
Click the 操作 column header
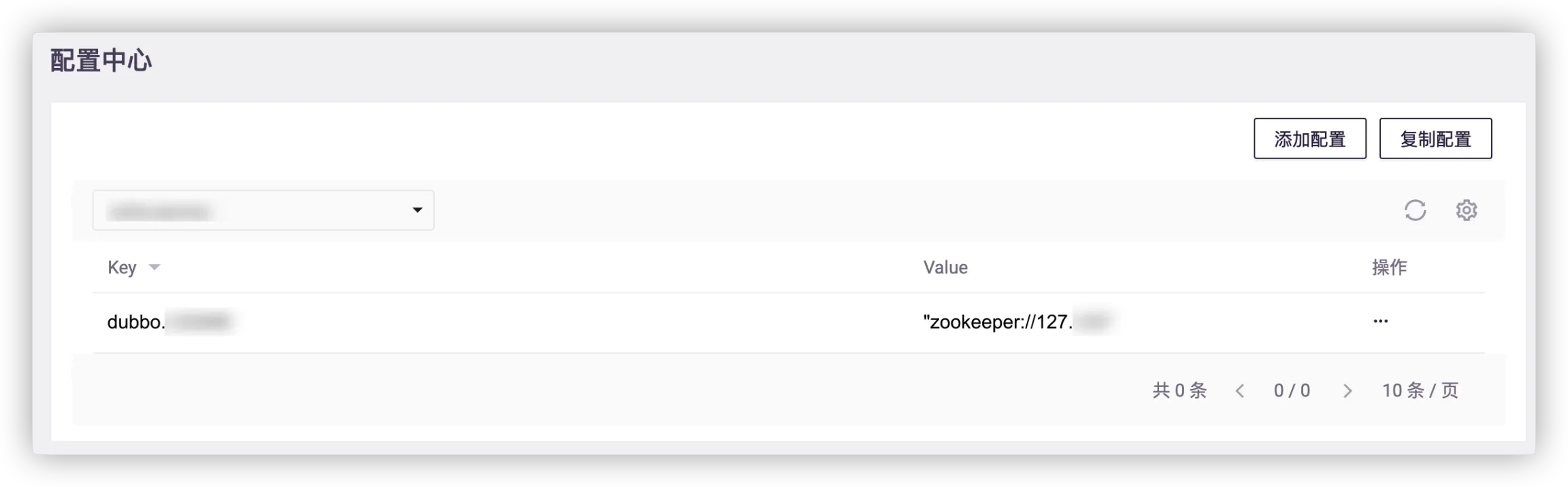point(1389,267)
